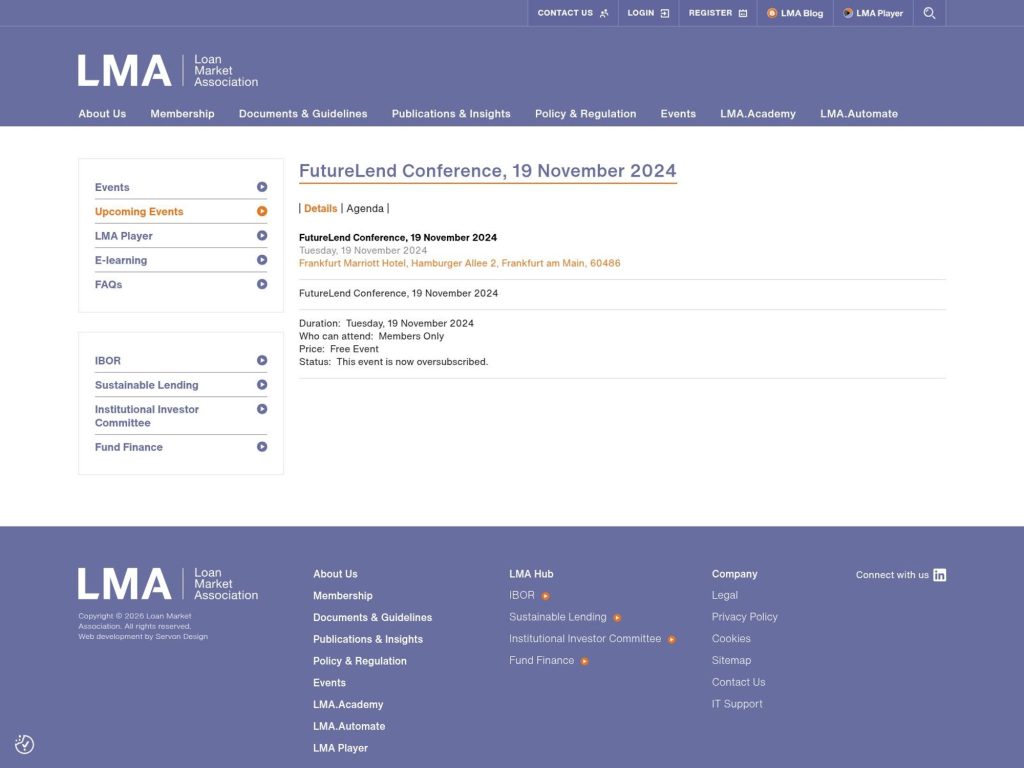Open Privacy Policy in the footer

click(x=744, y=617)
